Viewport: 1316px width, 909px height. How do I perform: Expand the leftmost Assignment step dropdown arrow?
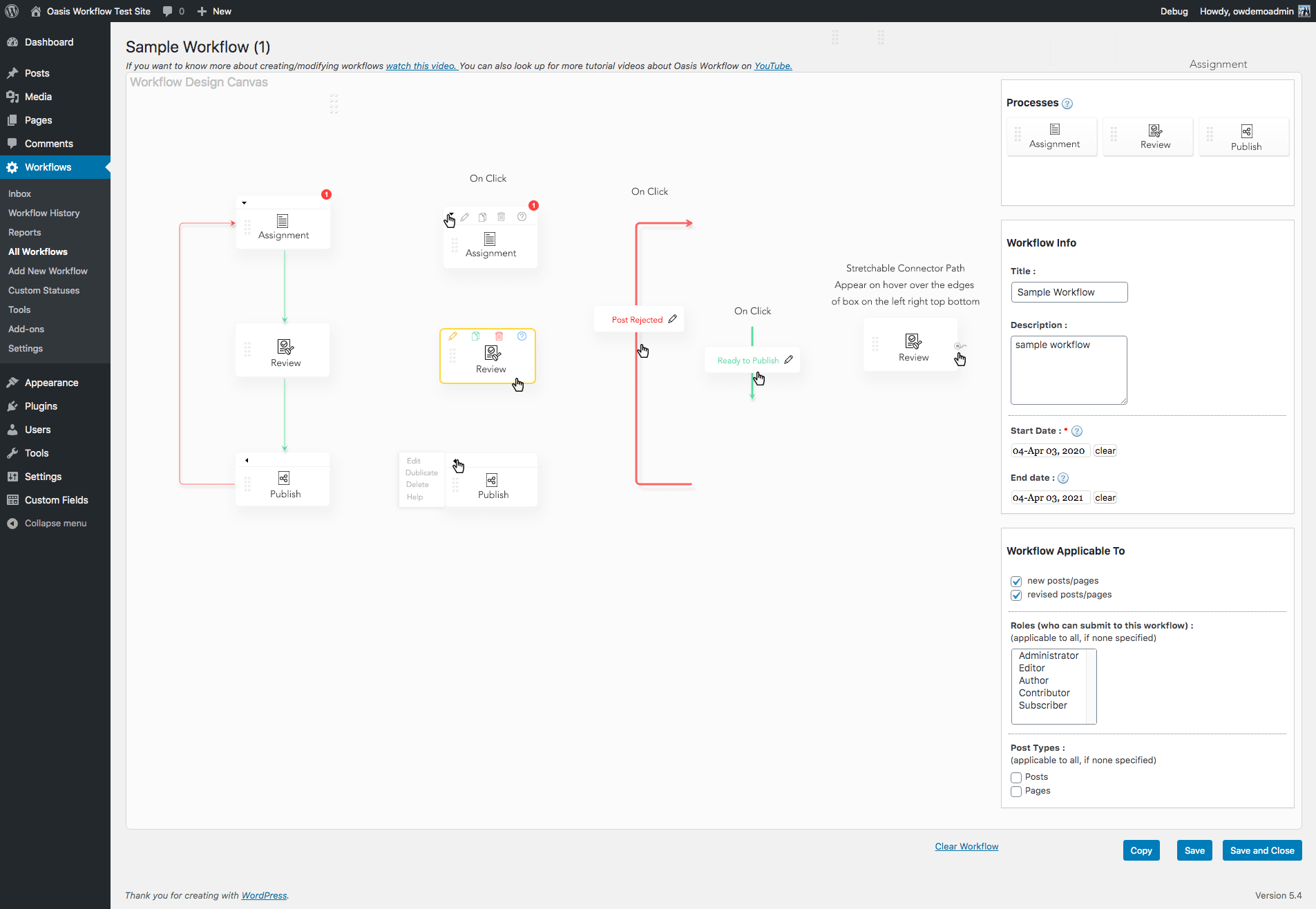[x=244, y=203]
